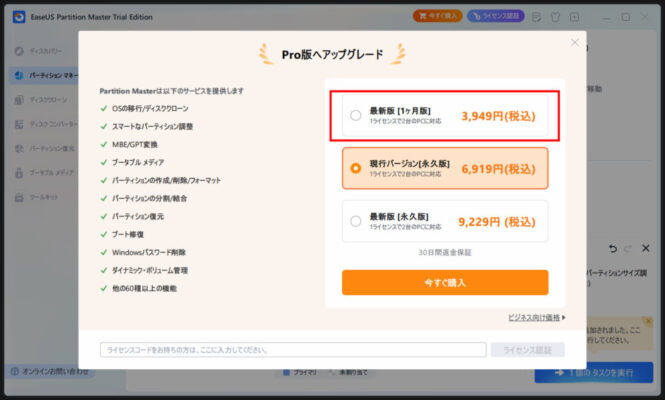The width and height of the screenshot is (665, 400).
Task: Click the undo arrow icon in task panel
Action: [x=612, y=249]
